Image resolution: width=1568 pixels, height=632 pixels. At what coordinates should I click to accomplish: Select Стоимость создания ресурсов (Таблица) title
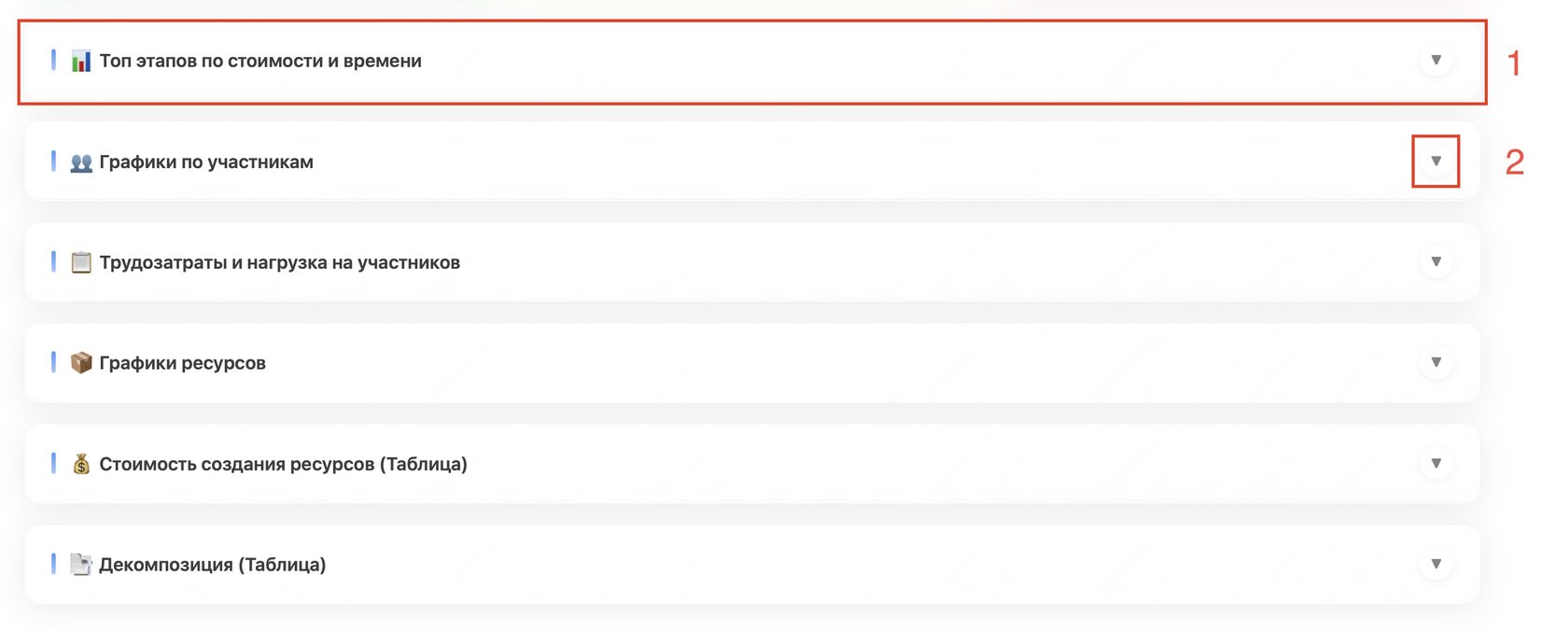pos(283,464)
